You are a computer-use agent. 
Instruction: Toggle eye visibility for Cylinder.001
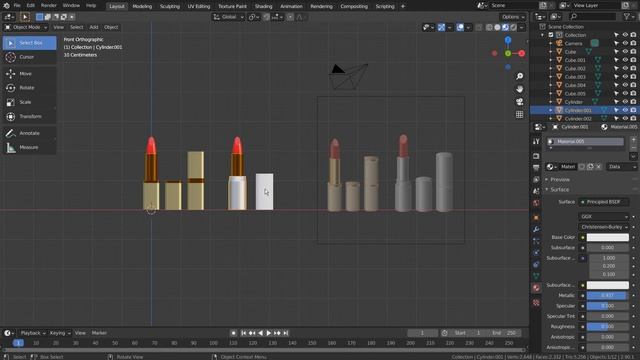[625, 110]
